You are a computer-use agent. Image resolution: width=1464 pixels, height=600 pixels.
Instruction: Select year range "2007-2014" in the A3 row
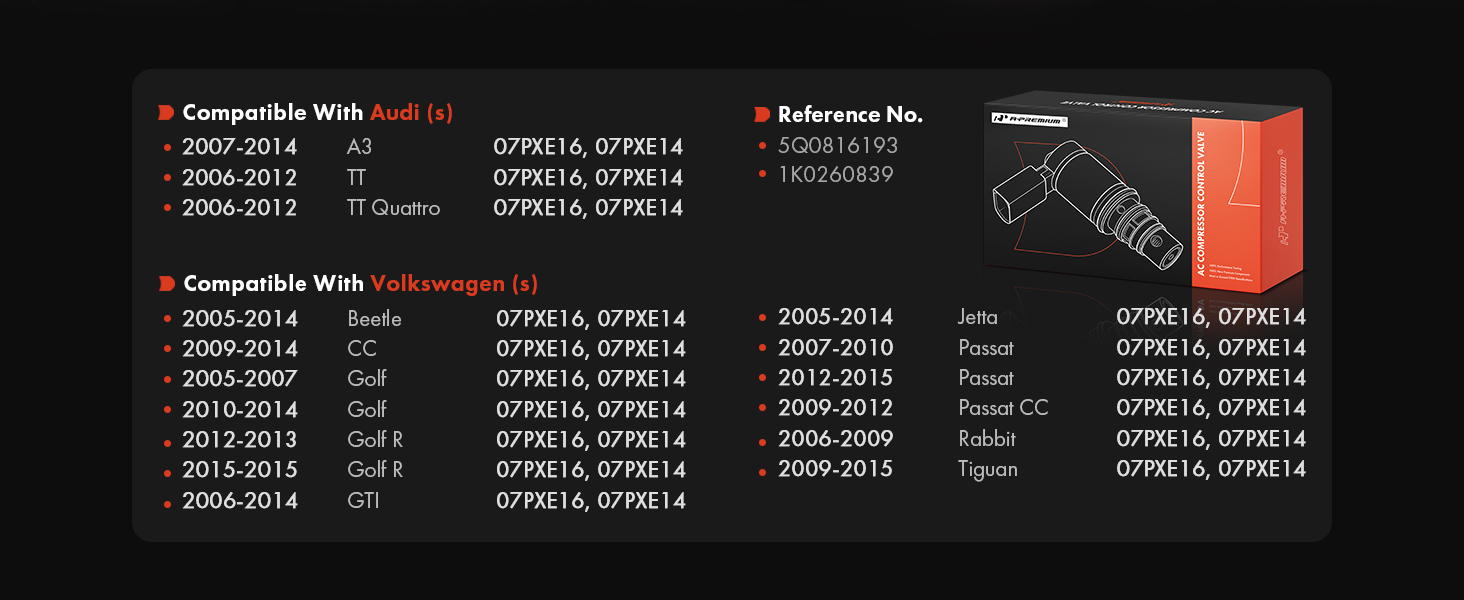point(240,147)
